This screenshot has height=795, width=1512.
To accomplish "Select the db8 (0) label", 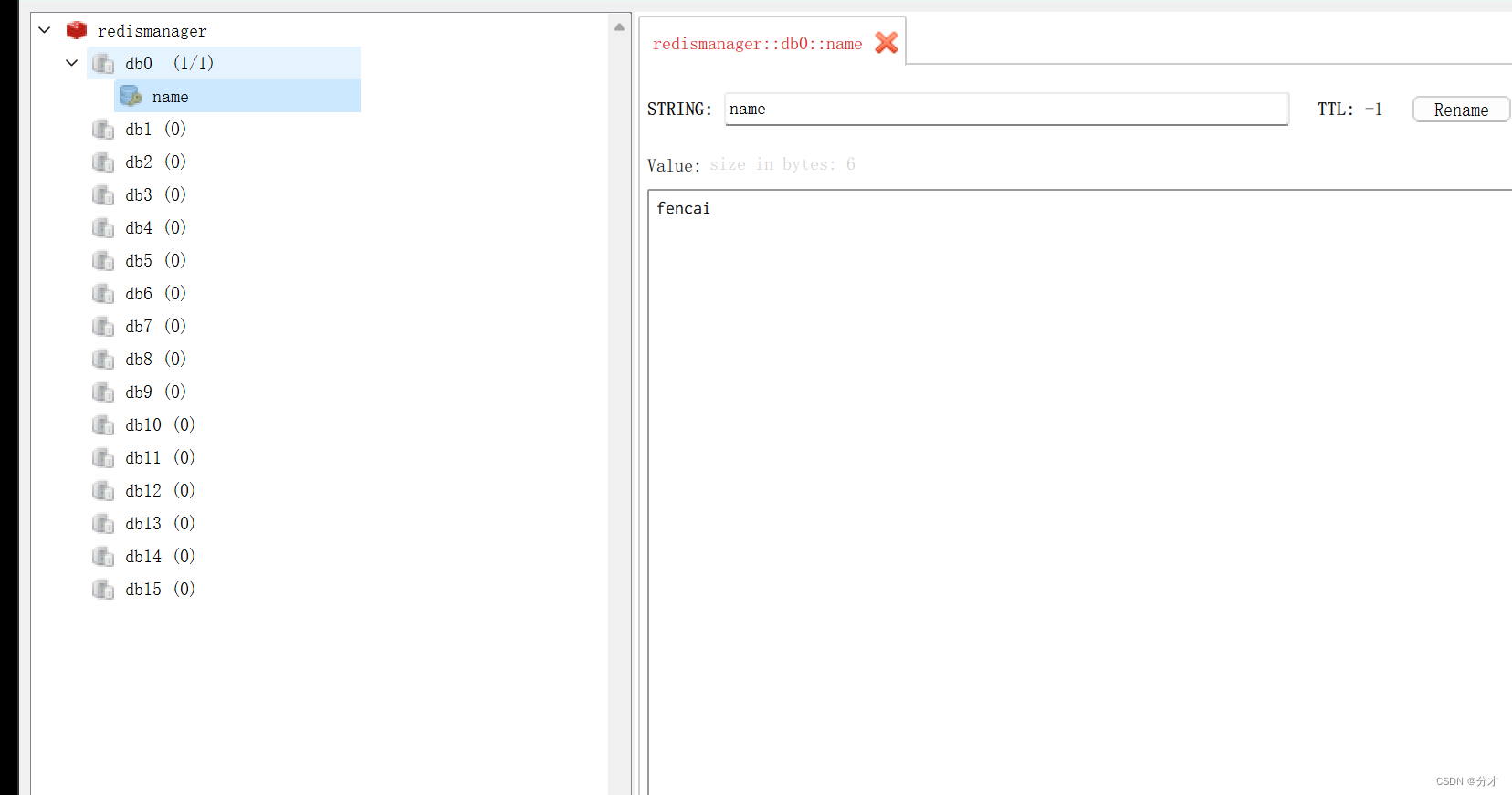I will tap(156, 359).
